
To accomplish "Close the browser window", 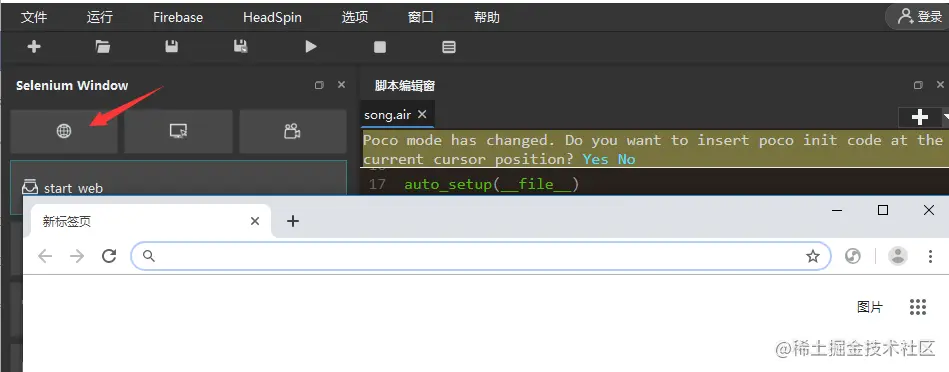I will [929, 210].
